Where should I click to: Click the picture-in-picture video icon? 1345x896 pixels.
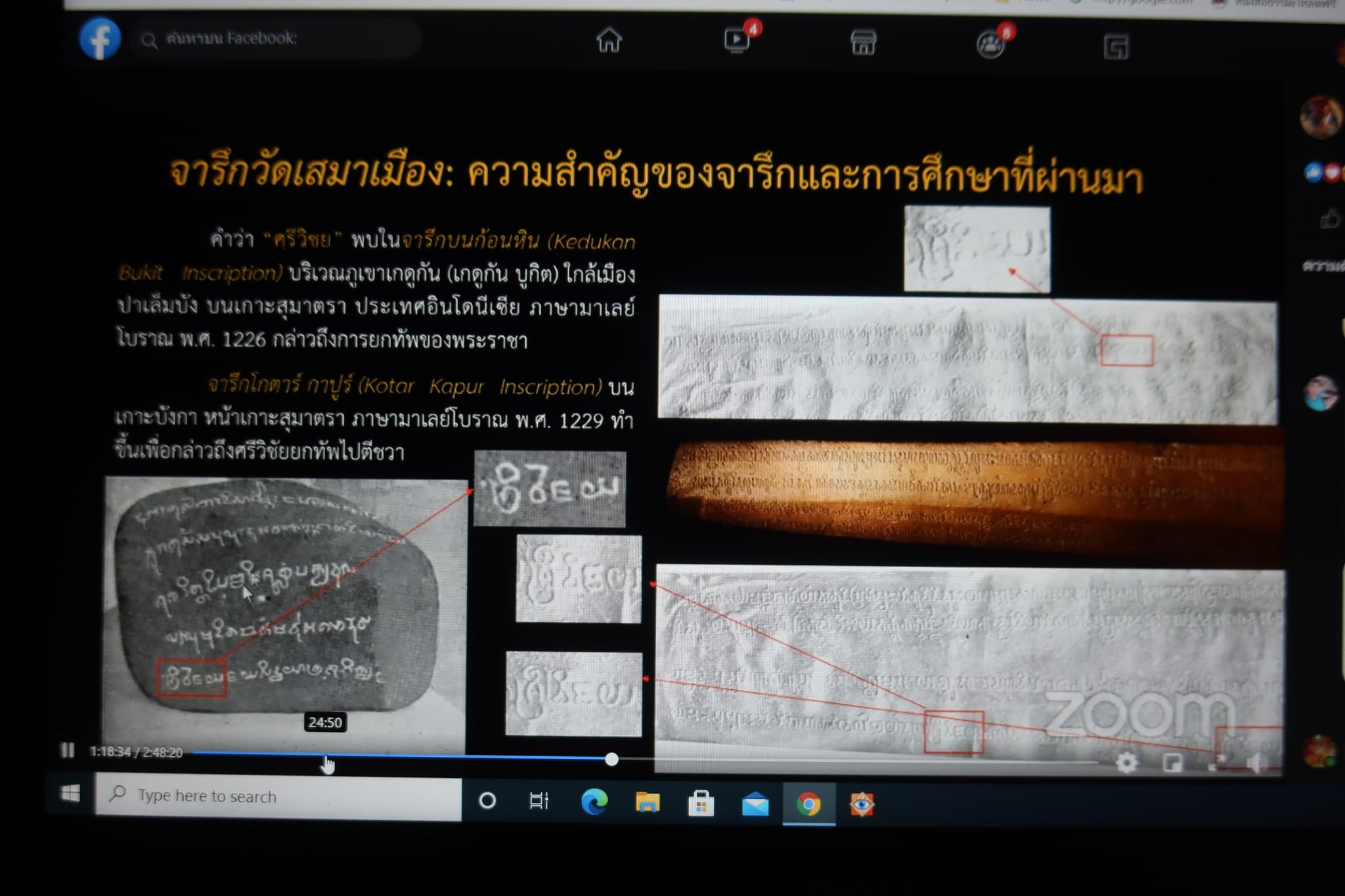pos(1172,763)
